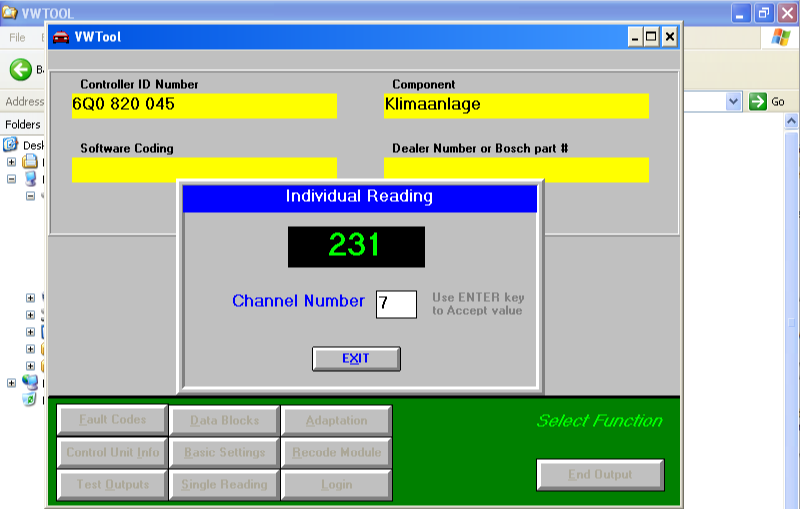Close the VWTool window
This screenshot has height=509, width=800.
(670, 37)
